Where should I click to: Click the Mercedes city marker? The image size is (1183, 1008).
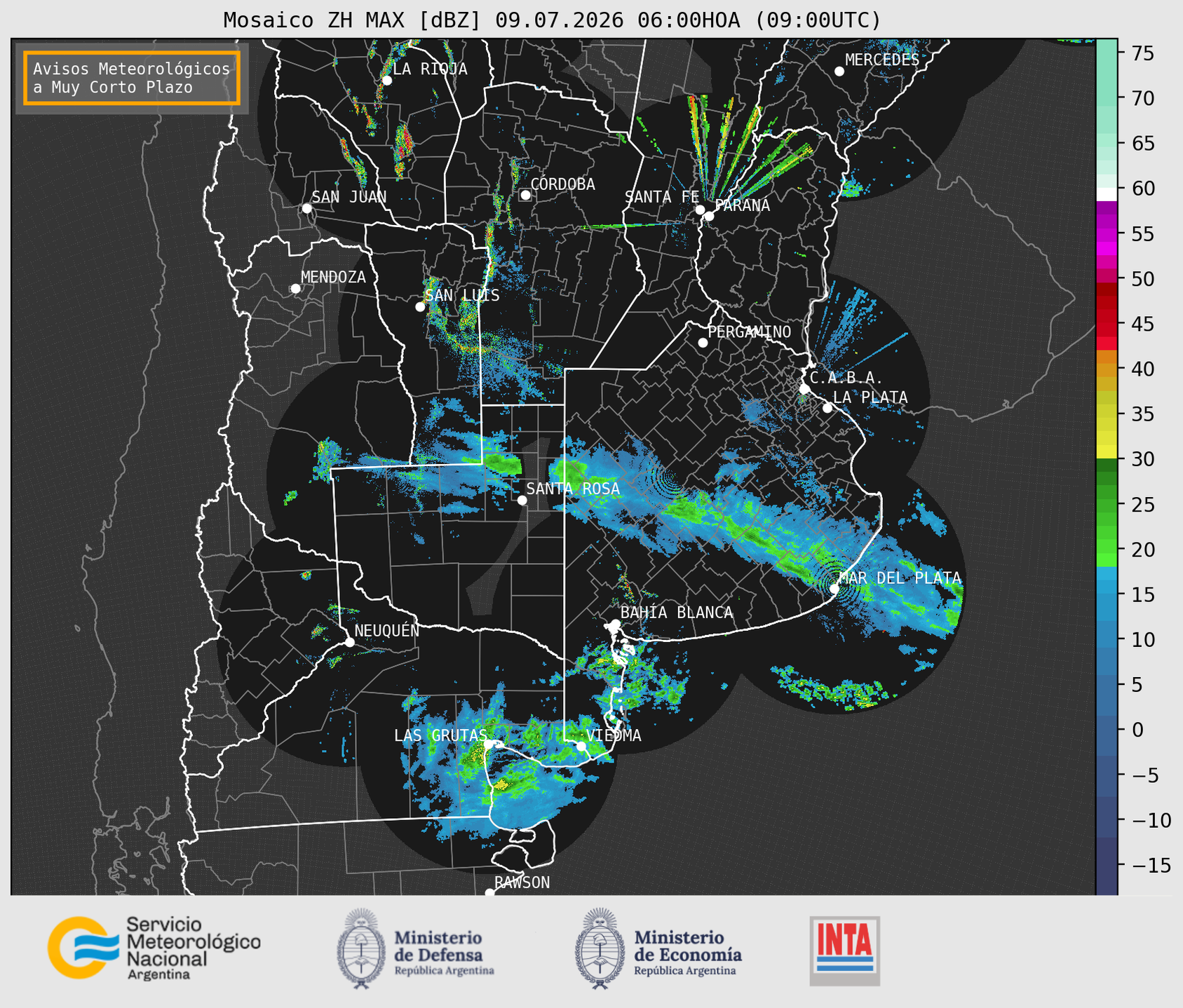click(x=839, y=71)
